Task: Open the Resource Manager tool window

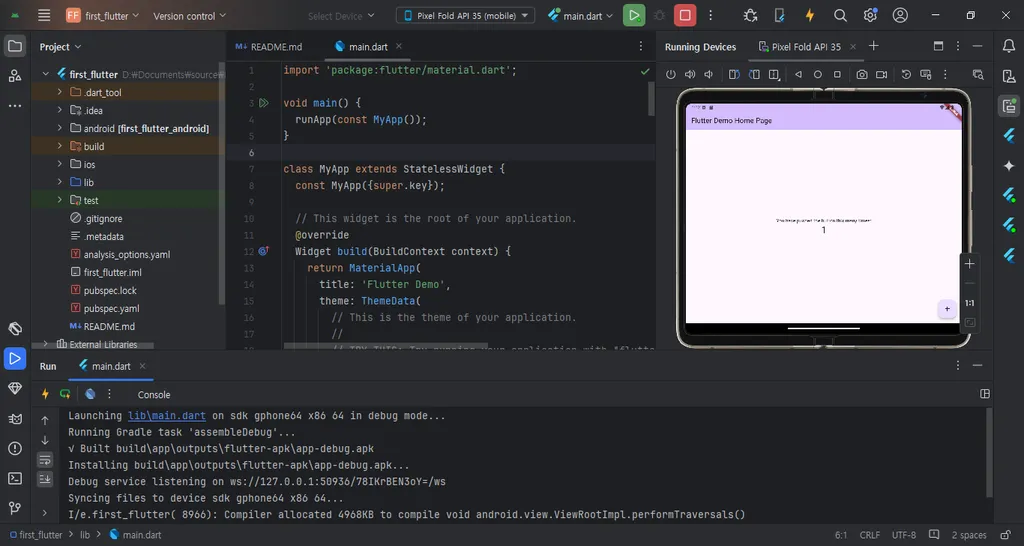Action: [x=15, y=76]
